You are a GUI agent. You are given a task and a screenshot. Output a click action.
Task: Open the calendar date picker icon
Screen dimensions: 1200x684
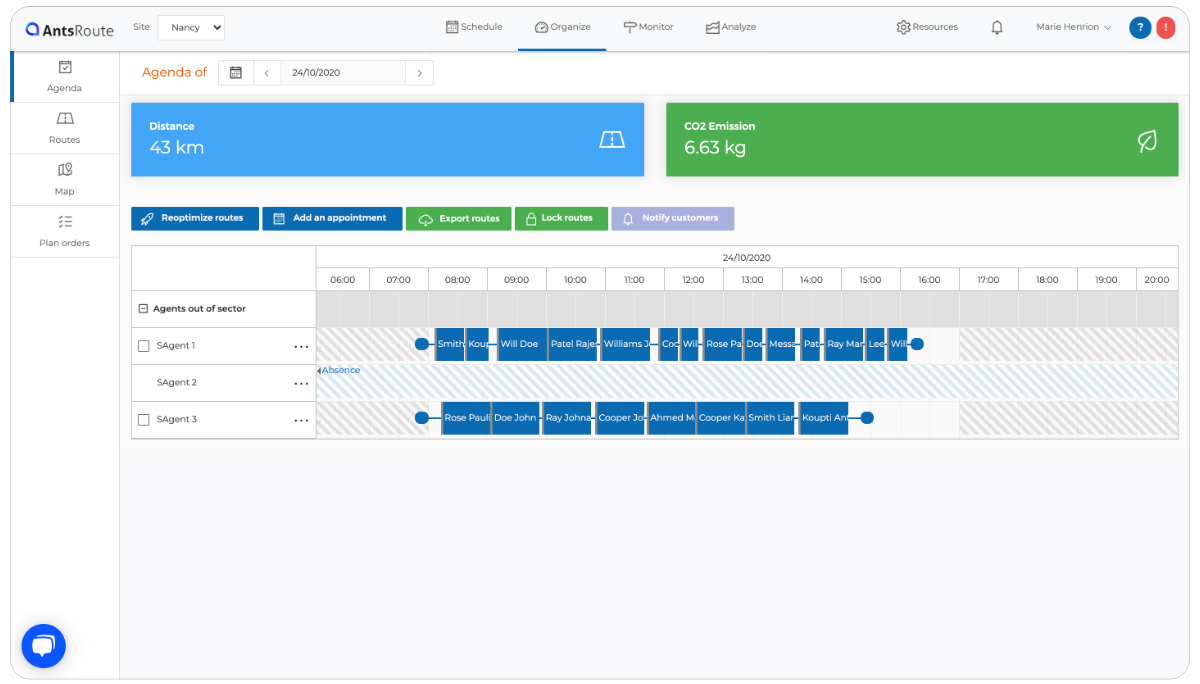pos(236,72)
